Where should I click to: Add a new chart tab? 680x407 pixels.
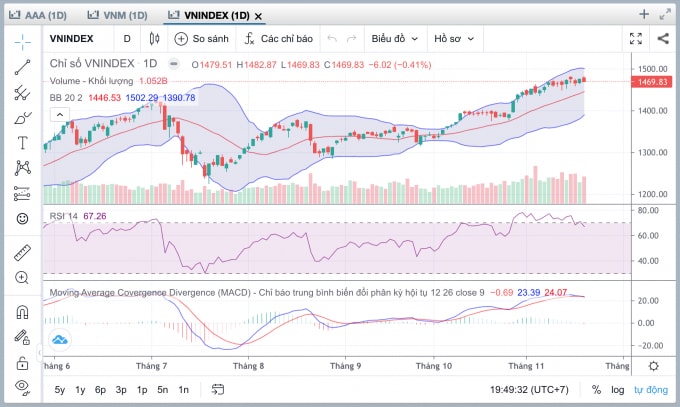(644, 14)
